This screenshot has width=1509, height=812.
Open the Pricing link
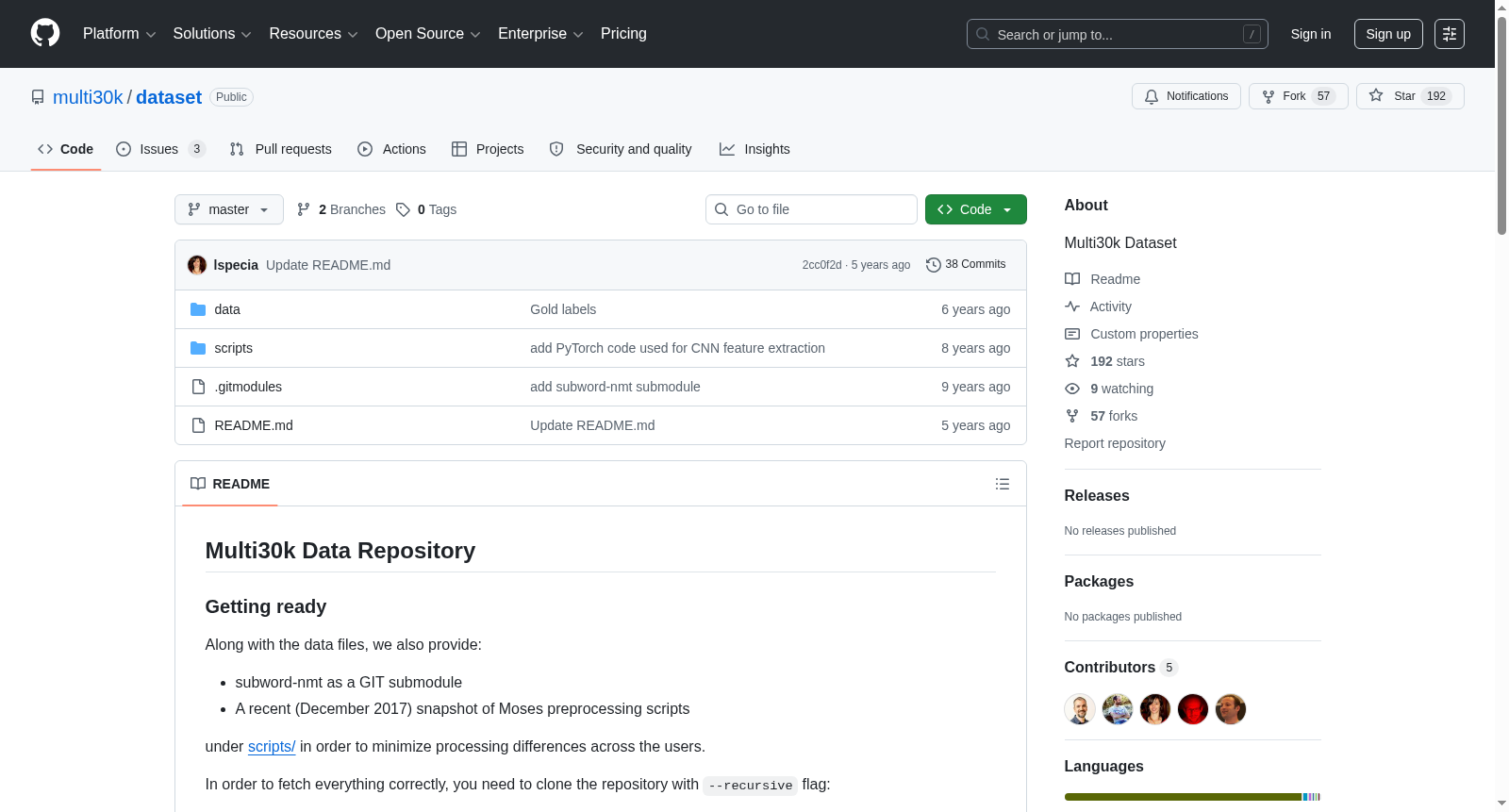click(x=623, y=34)
